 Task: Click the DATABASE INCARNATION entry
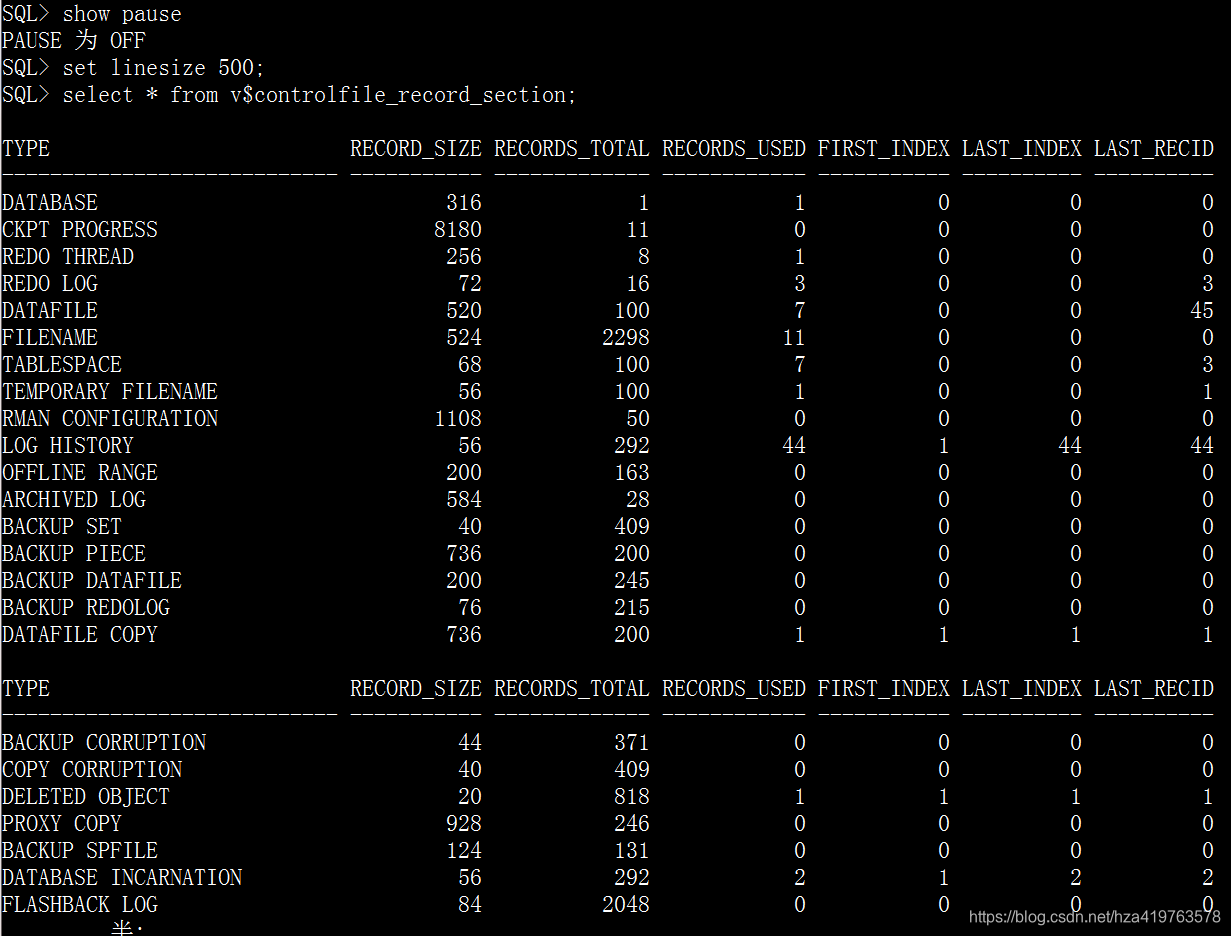pyautogui.click(x=122, y=877)
